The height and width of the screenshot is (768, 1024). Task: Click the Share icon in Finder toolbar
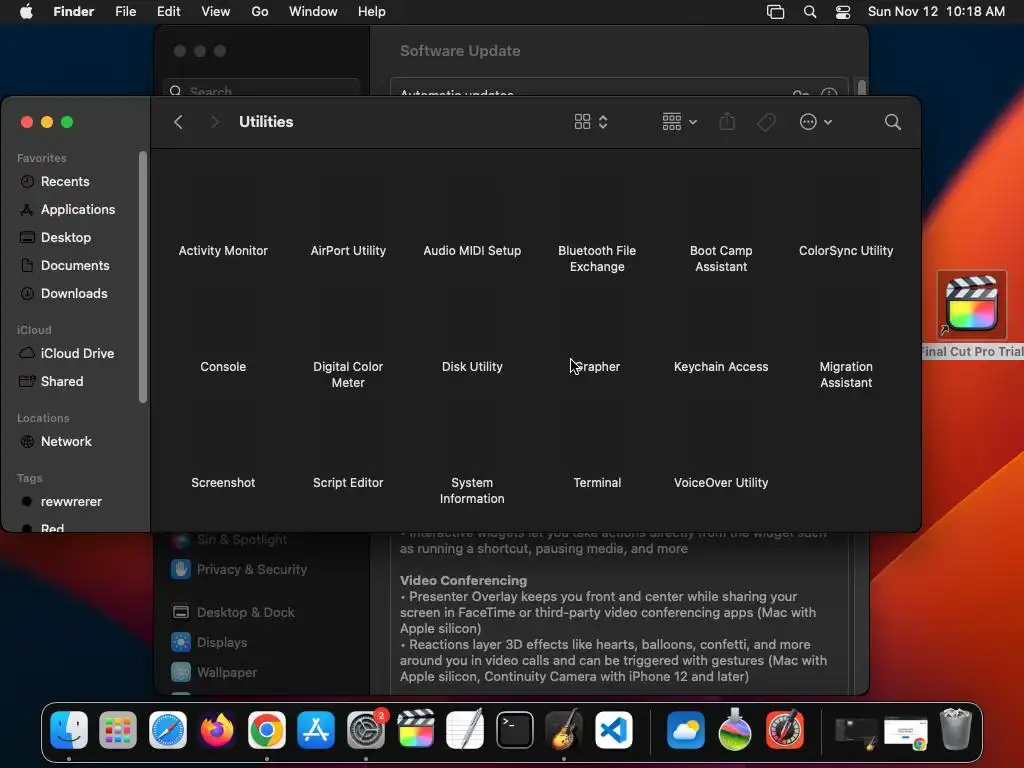tap(727, 122)
